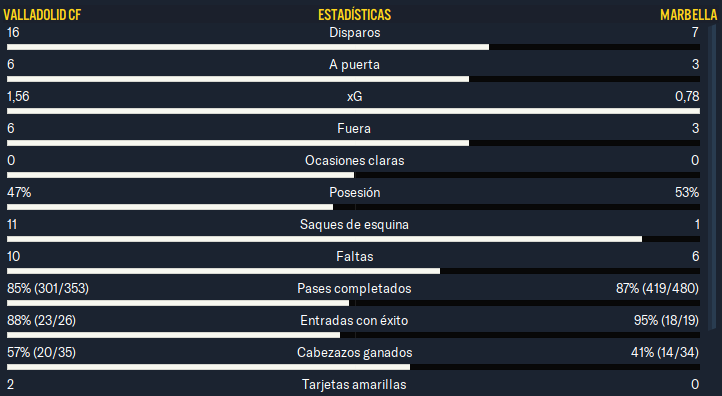Click the Disparos comparison bar
722x396 pixels.
[353, 47]
